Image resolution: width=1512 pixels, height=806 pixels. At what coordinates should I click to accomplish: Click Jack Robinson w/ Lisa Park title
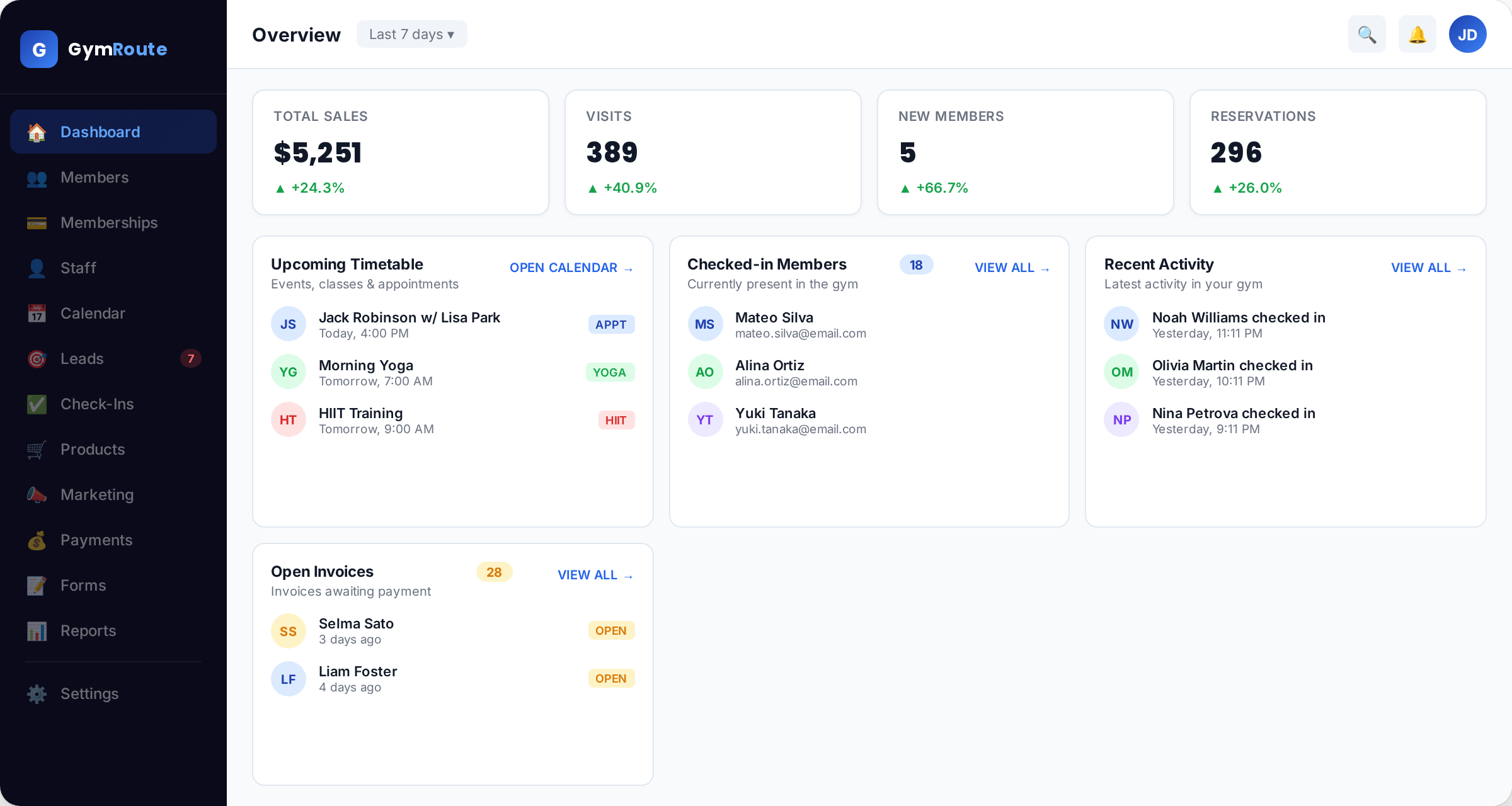click(409, 317)
